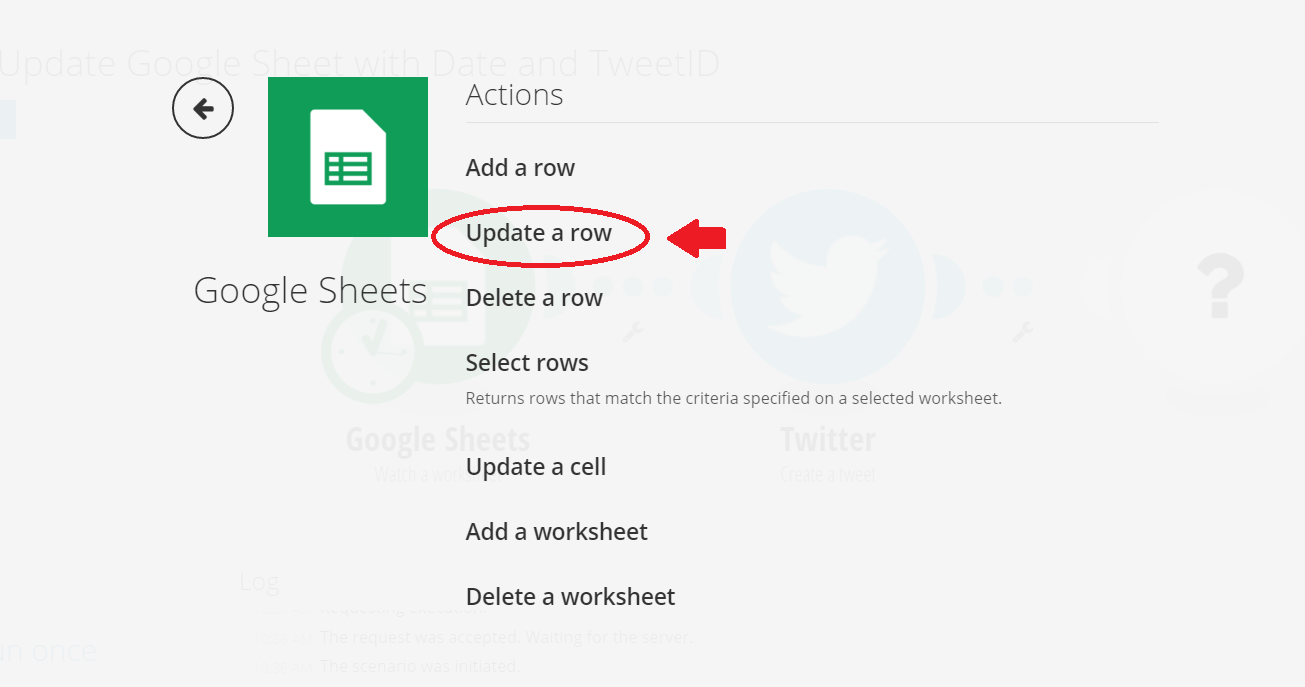Pick the Select rows action

pos(527,363)
